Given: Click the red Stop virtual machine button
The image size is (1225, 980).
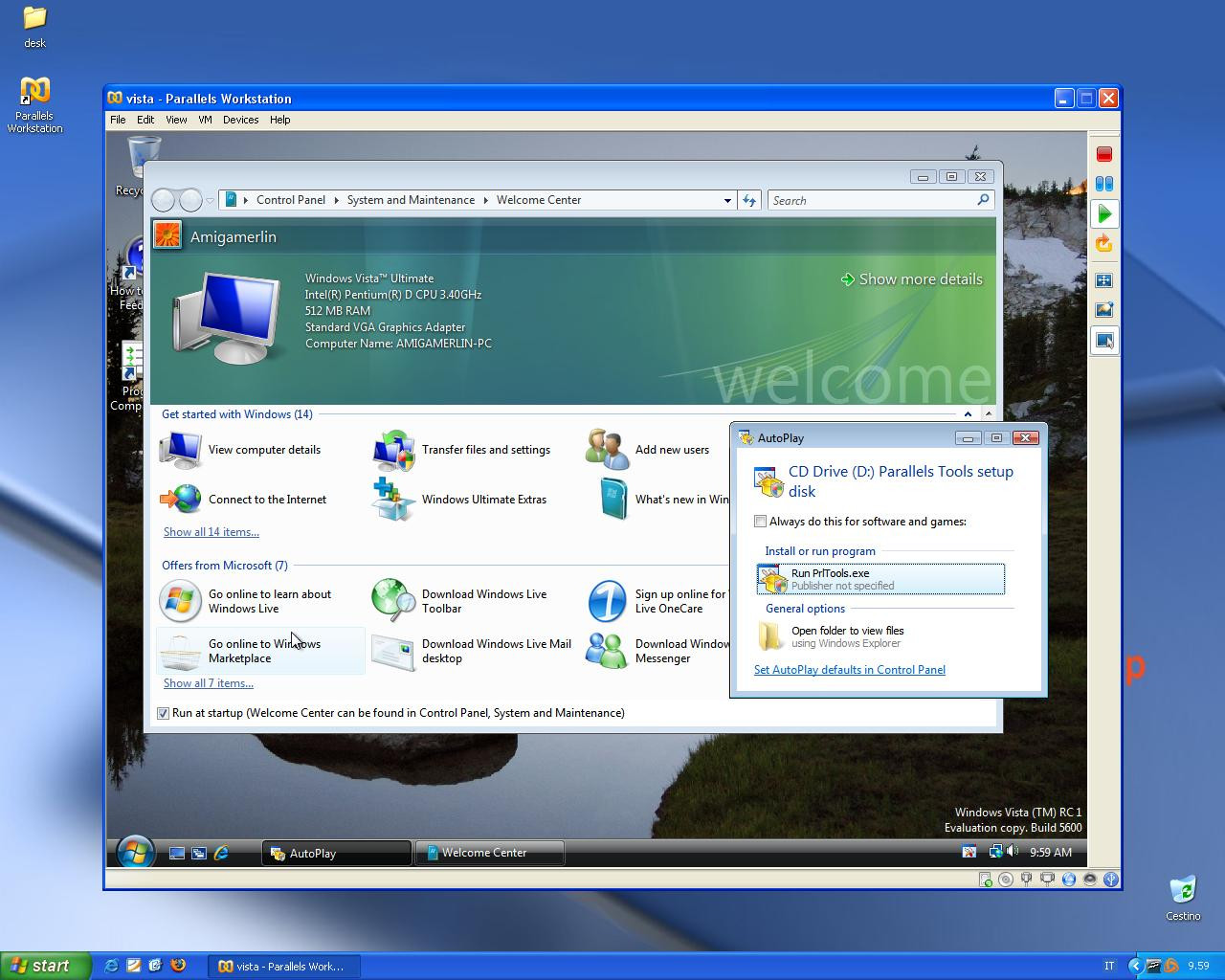Looking at the screenshot, I should click(x=1103, y=154).
